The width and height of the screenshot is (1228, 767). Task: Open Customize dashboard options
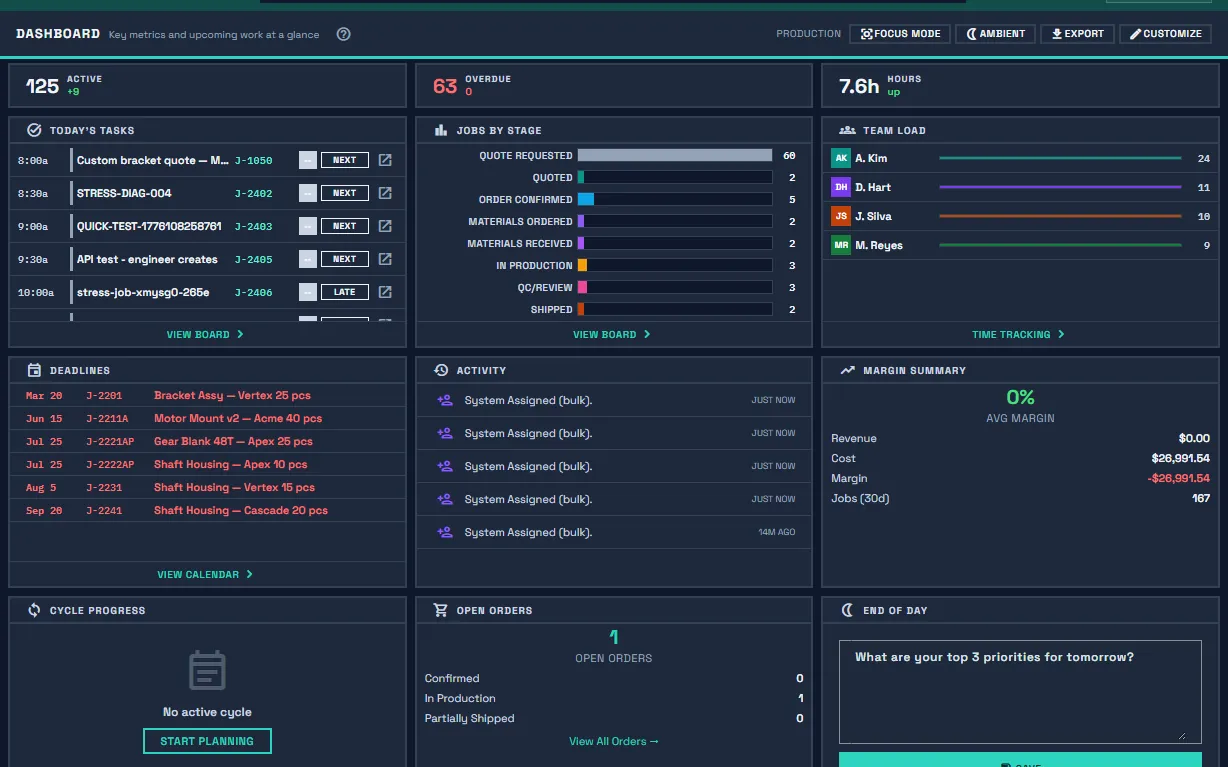tap(1165, 34)
